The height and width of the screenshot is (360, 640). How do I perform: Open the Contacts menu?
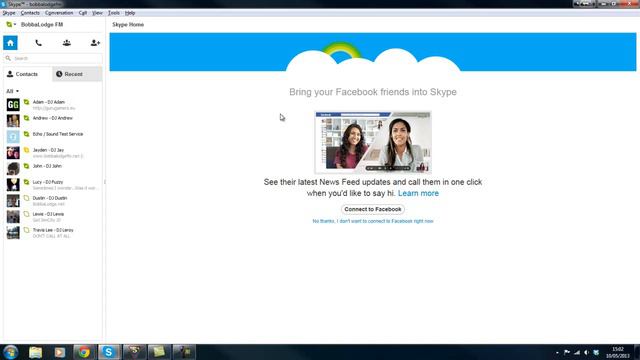click(30, 13)
